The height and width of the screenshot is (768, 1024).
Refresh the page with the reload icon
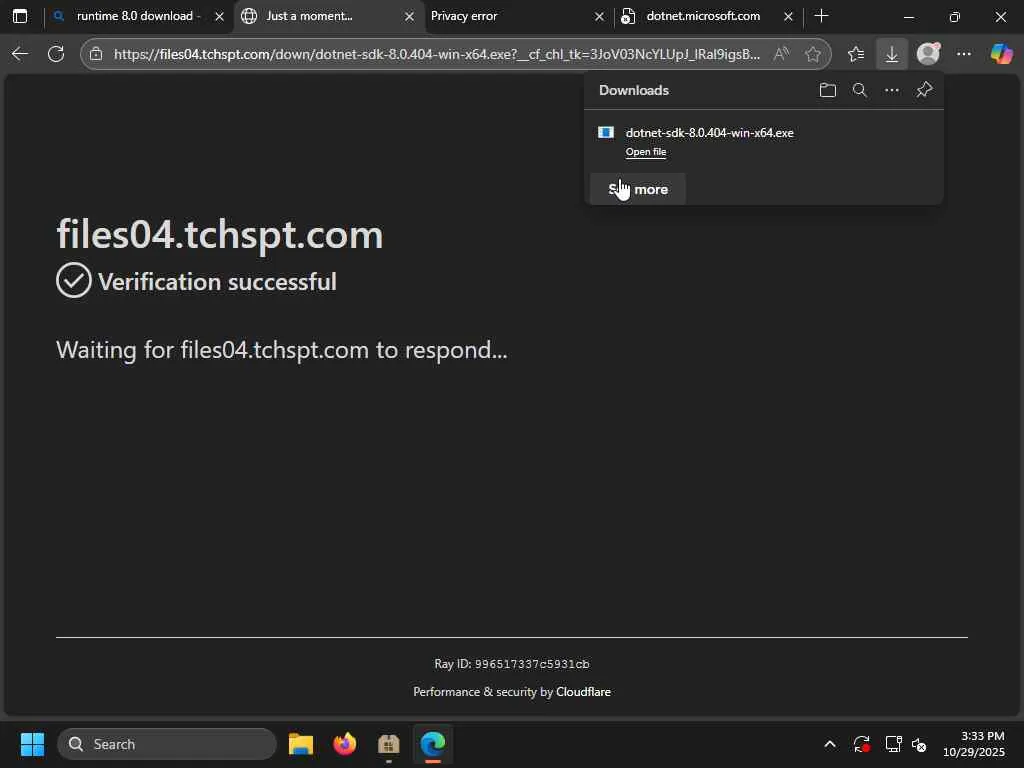pos(56,54)
